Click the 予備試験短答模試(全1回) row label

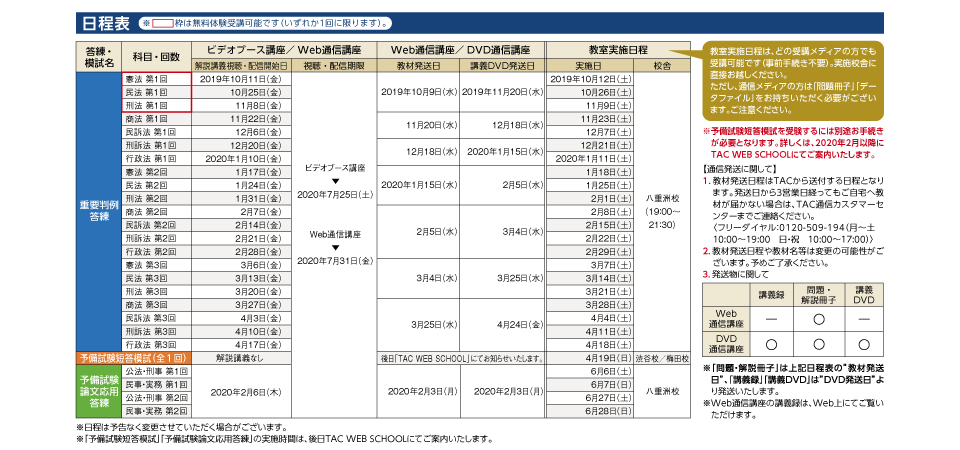(x=132, y=357)
